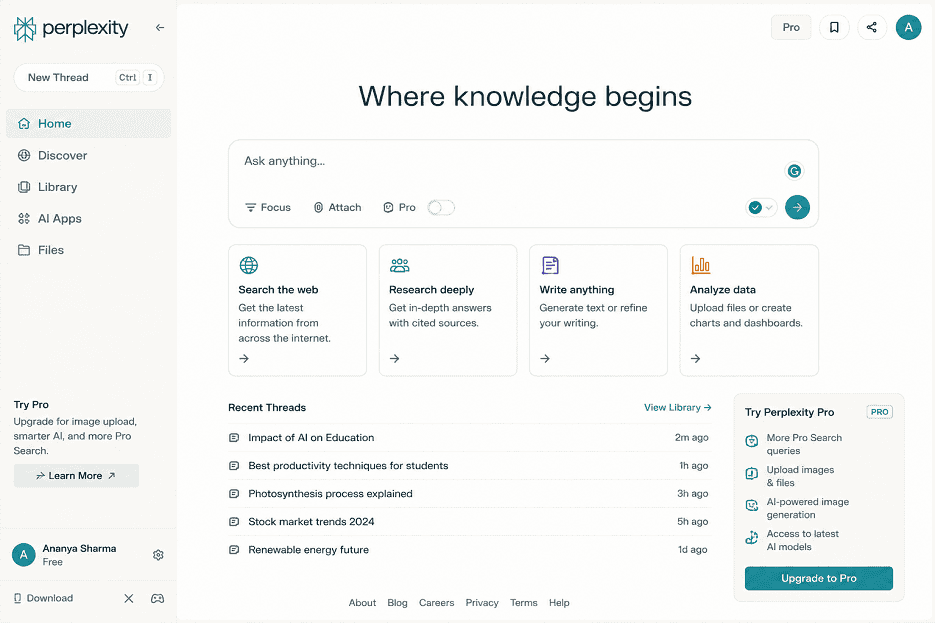The image size is (935, 623).
Task: Click the Learn More button under Try Pro
Action: pyautogui.click(x=76, y=476)
